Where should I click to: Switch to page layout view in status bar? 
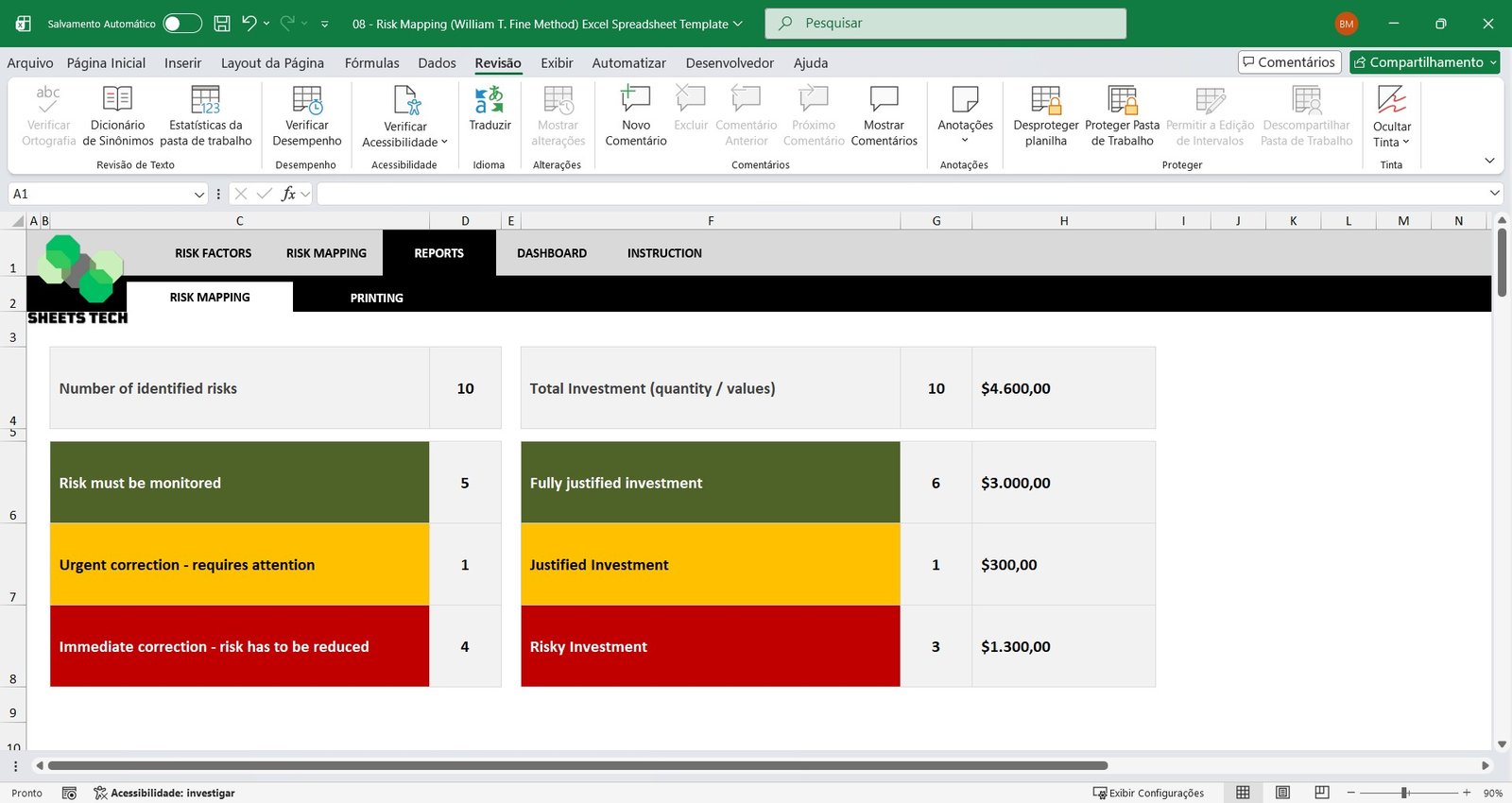(1282, 793)
